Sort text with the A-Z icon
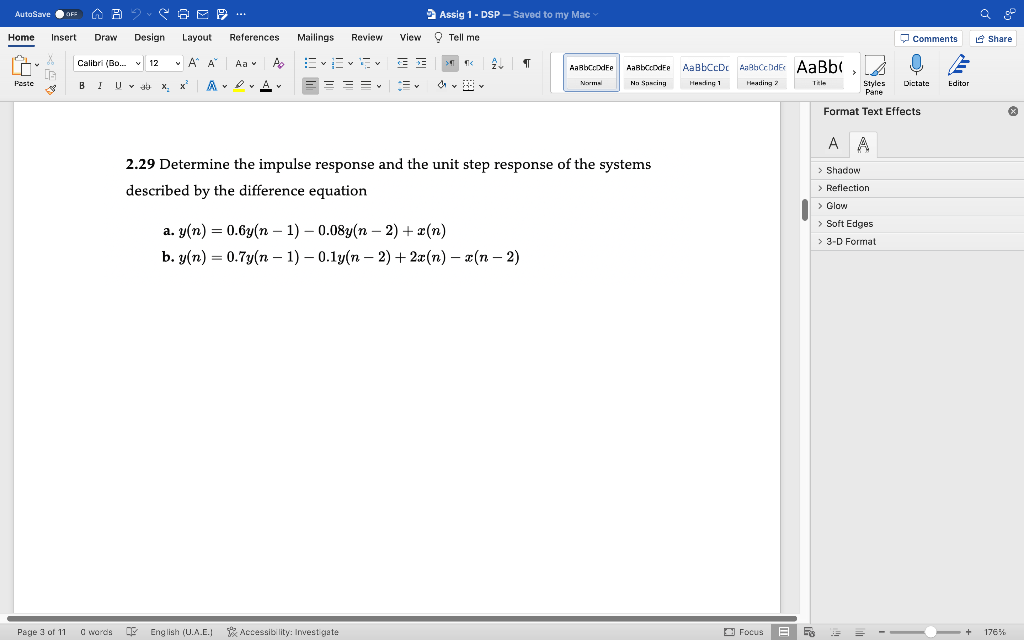This screenshot has height=640, width=1024. (x=494, y=62)
